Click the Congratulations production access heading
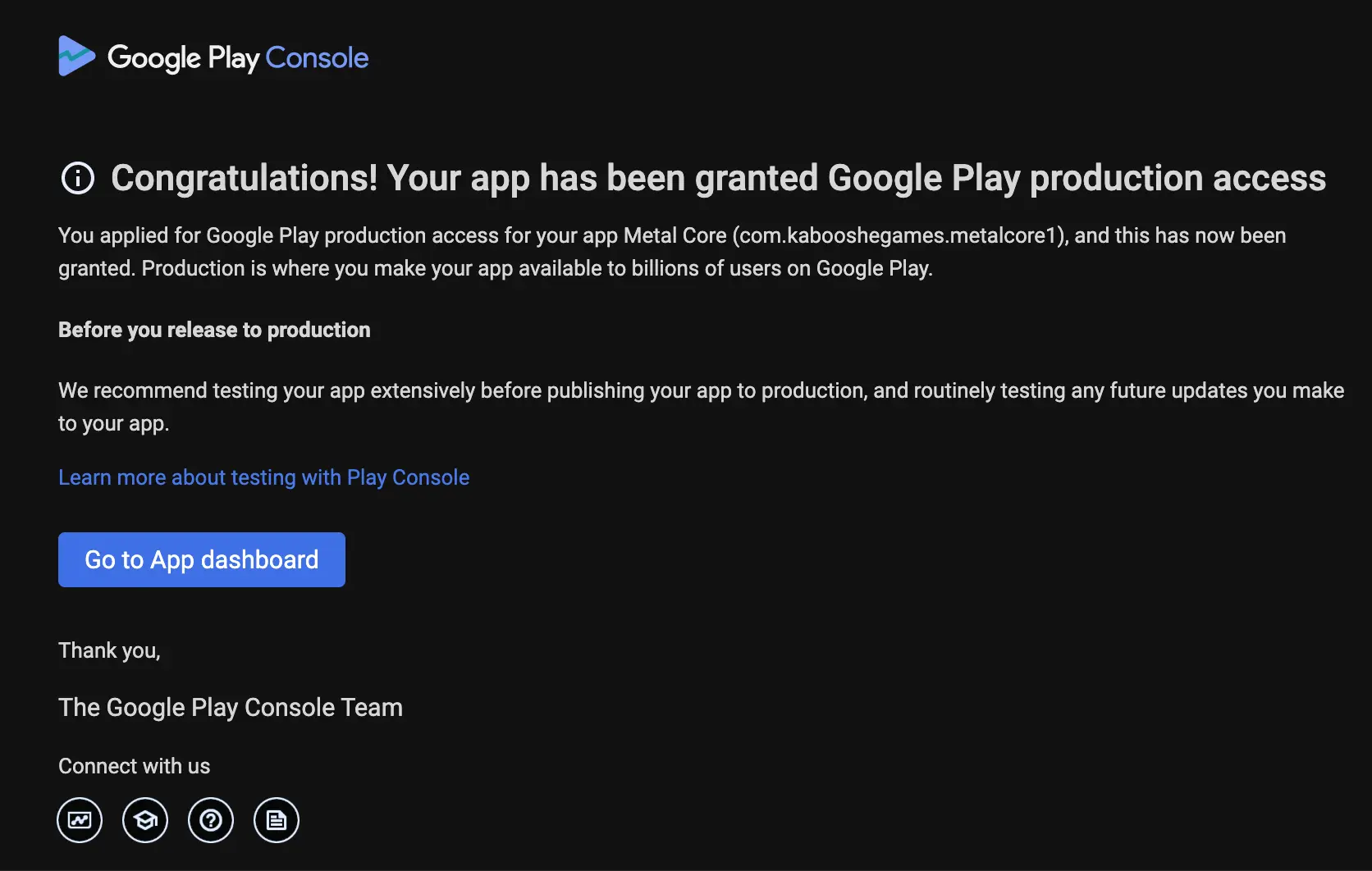 click(718, 178)
